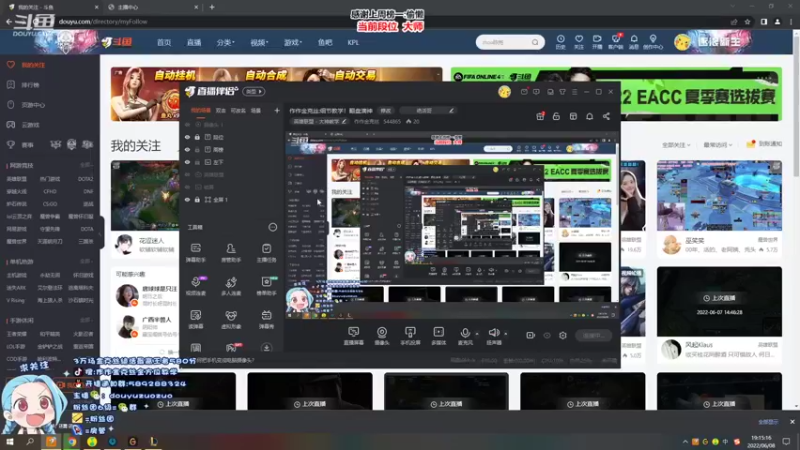Launch the 多人连麦 tool
800x450 pixels.
click(x=231, y=286)
